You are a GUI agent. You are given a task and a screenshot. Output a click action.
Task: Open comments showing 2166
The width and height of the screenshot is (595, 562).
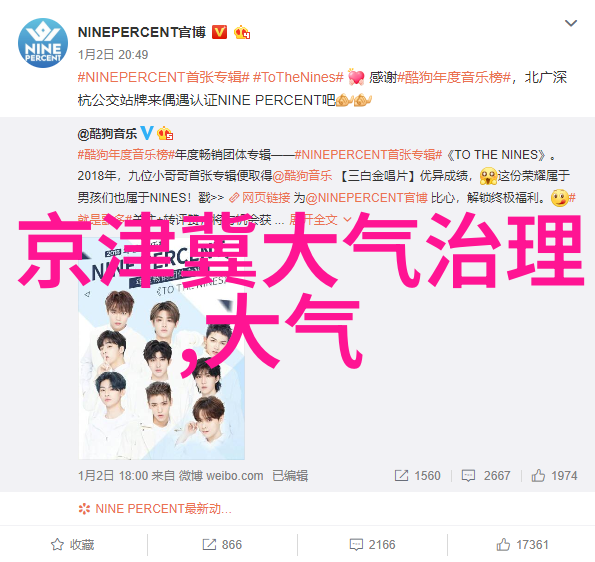coord(372,545)
